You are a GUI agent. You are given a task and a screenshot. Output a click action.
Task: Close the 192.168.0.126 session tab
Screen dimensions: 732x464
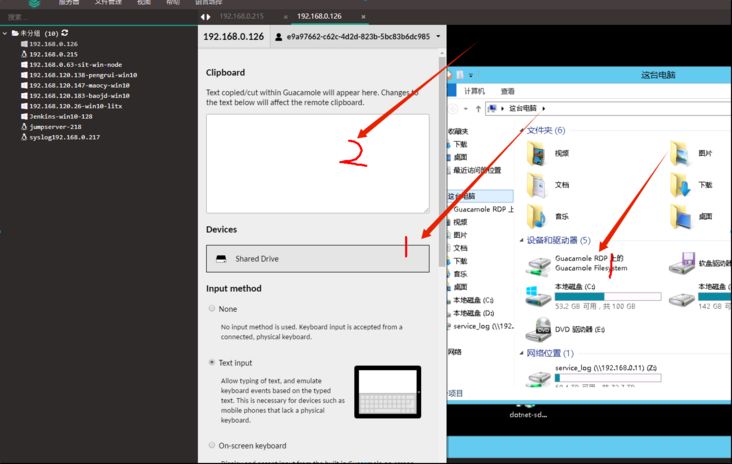[x=363, y=17]
